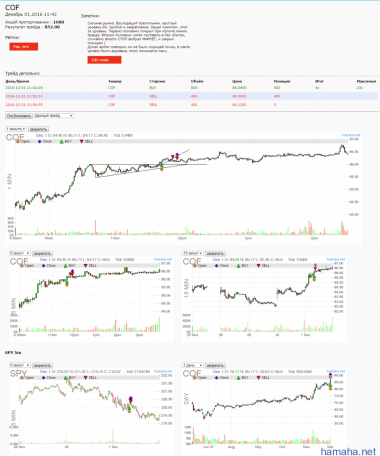Toggle Close marker in daily COF chart legend

216,378
